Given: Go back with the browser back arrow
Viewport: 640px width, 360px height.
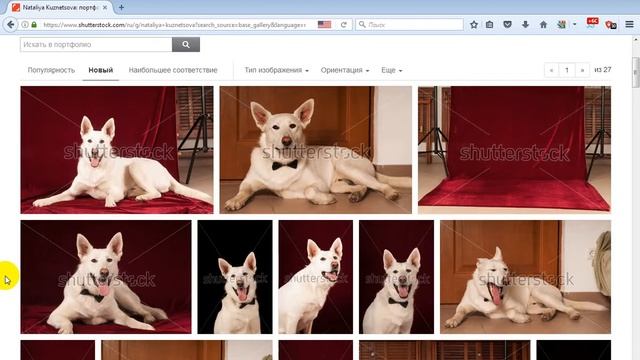Looking at the screenshot, I should click(x=10, y=24).
